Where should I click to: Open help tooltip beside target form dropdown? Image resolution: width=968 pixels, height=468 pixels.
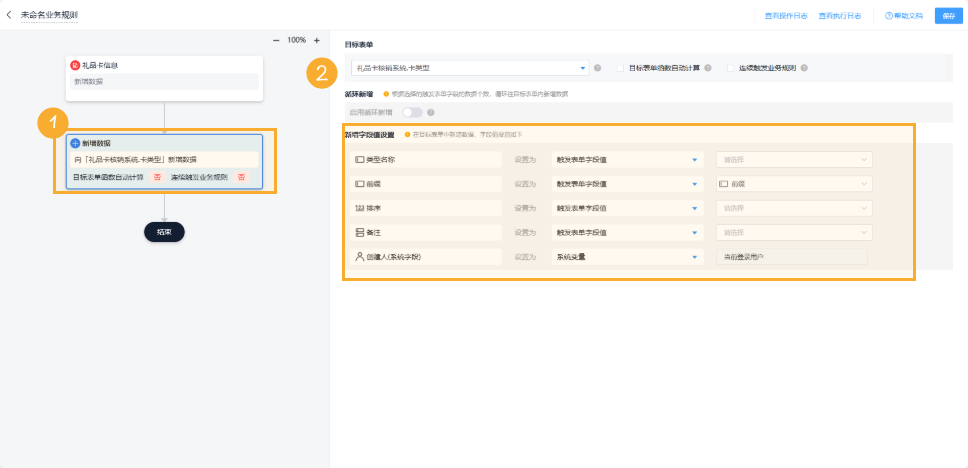click(598, 68)
